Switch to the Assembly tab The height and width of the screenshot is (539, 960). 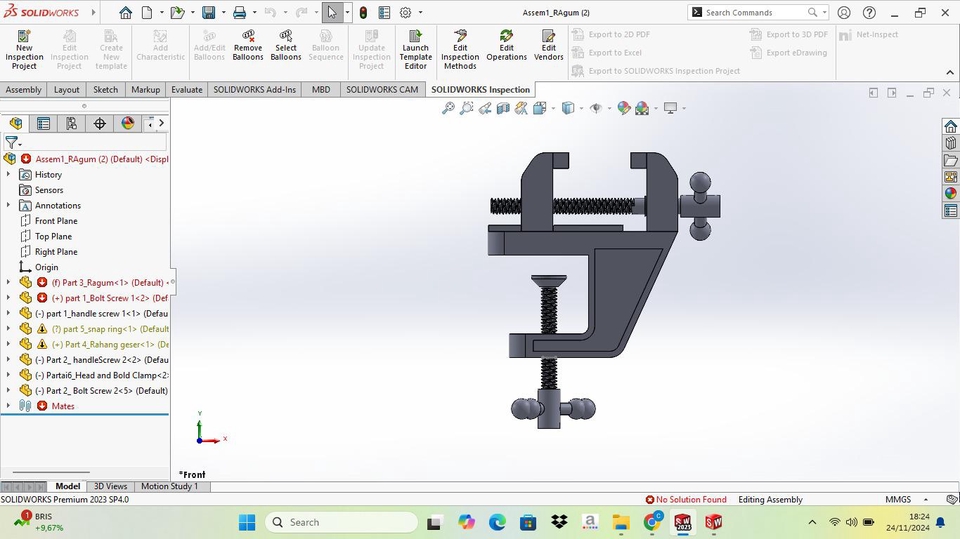(x=23, y=89)
